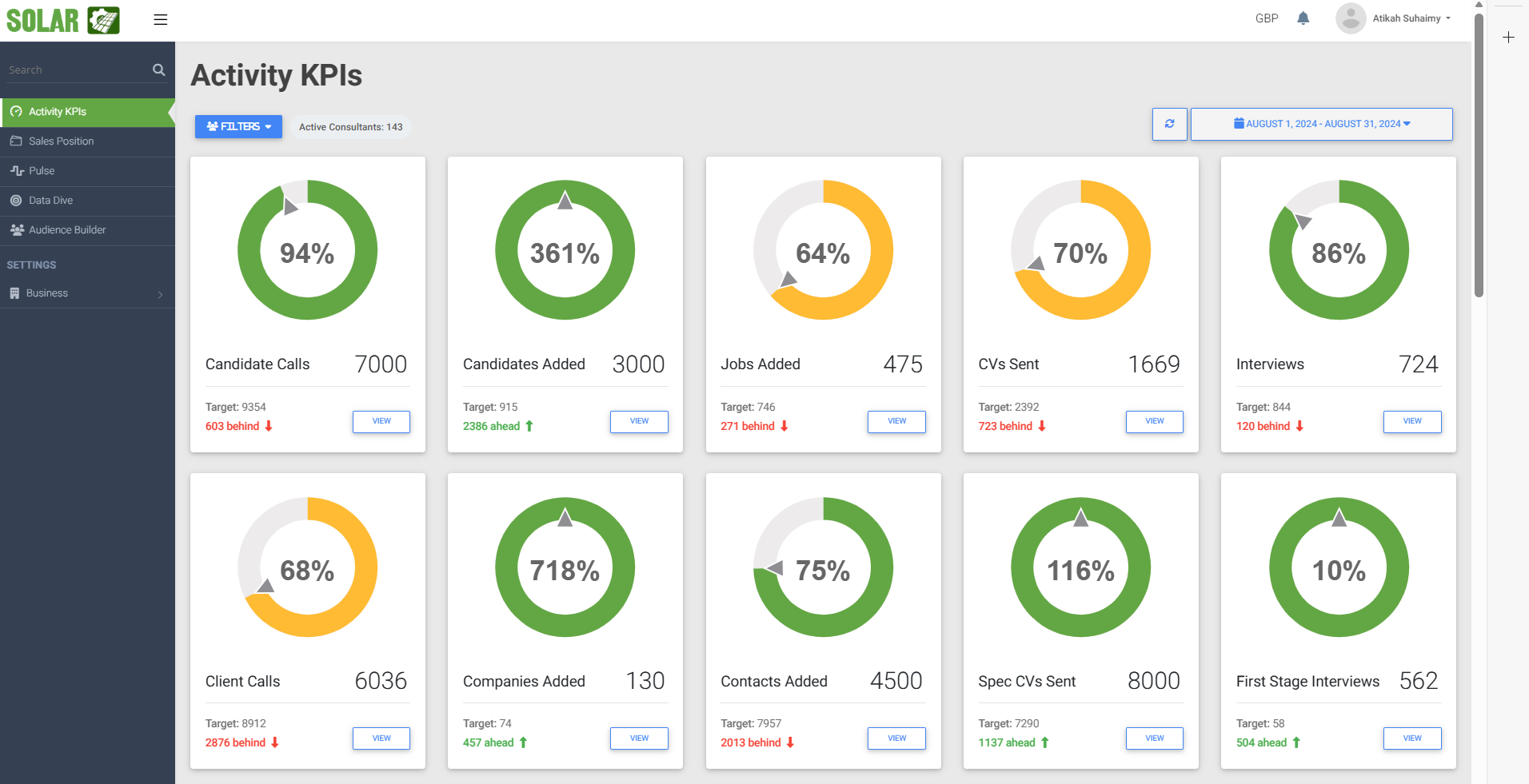Screen dimensions: 1529x784
Task: Click the search magnifier icon
Action: coord(158,70)
